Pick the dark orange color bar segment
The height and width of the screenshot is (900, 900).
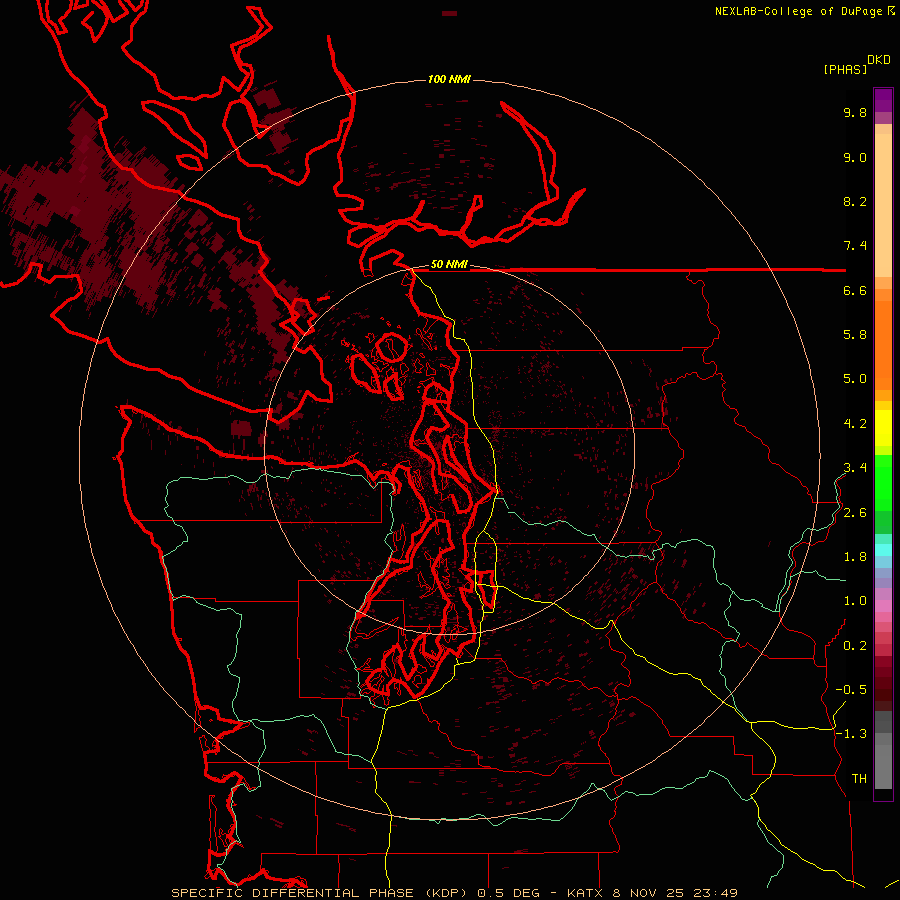coord(883,345)
